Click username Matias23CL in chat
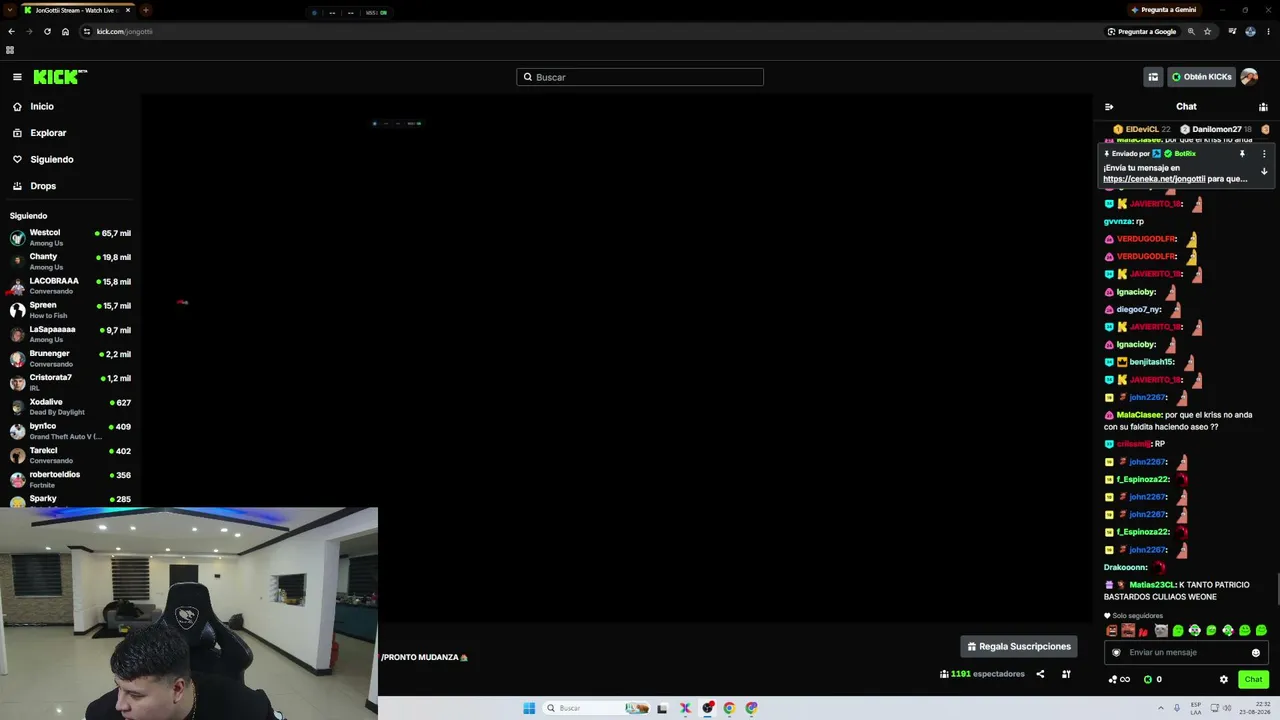Image resolution: width=1280 pixels, height=720 pixels. click(x=1152, y=585)
